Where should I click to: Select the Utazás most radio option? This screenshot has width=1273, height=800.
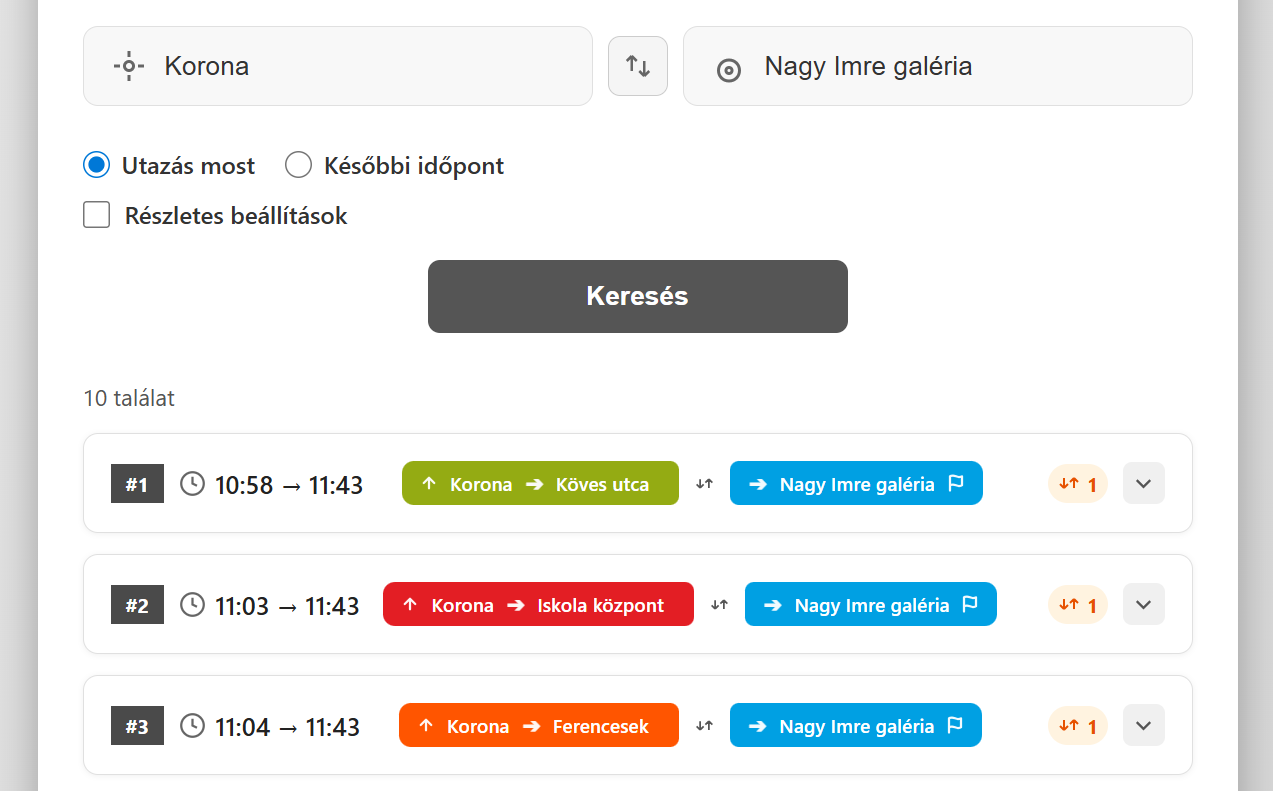click(96, 164)
